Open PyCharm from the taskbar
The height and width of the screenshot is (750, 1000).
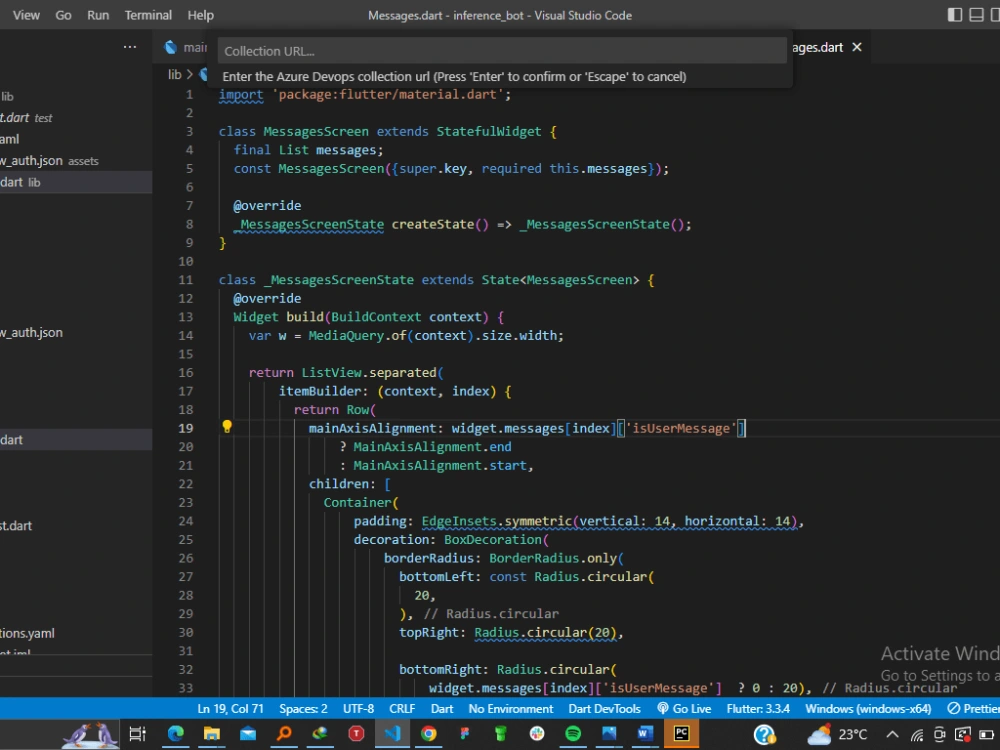click(681, 734)
